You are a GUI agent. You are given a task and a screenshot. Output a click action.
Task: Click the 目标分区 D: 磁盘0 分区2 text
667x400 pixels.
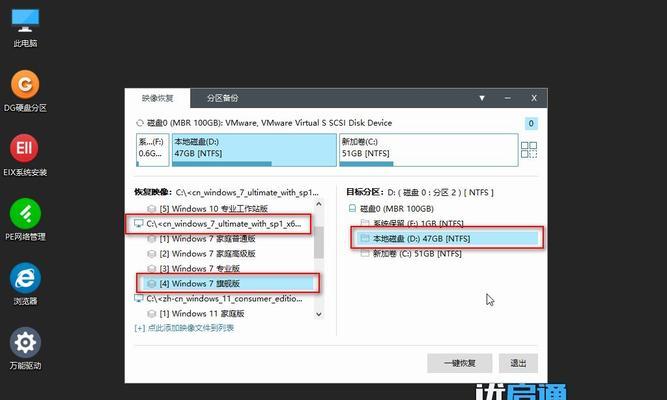440,193
